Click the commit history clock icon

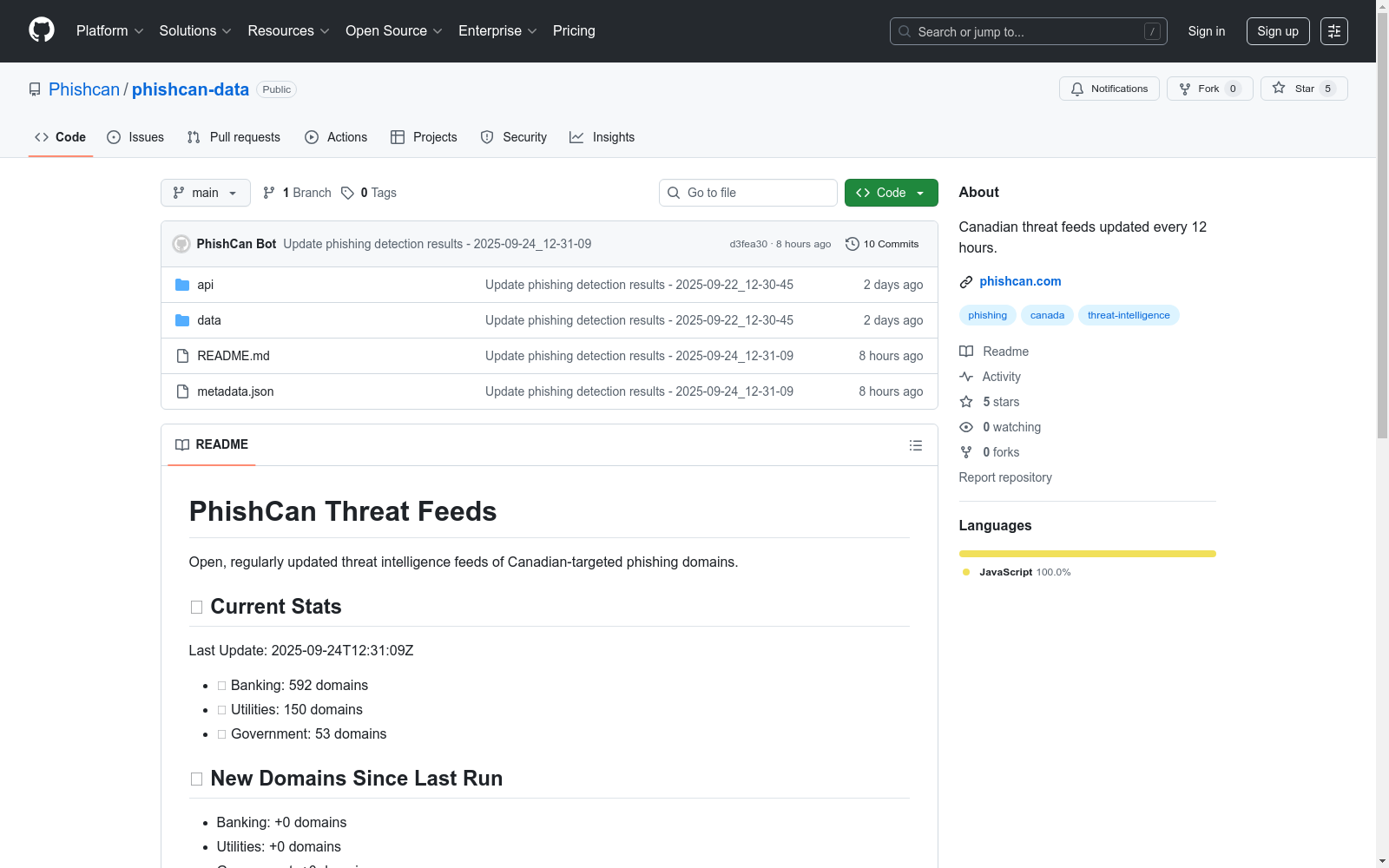(x=852, y=244)
